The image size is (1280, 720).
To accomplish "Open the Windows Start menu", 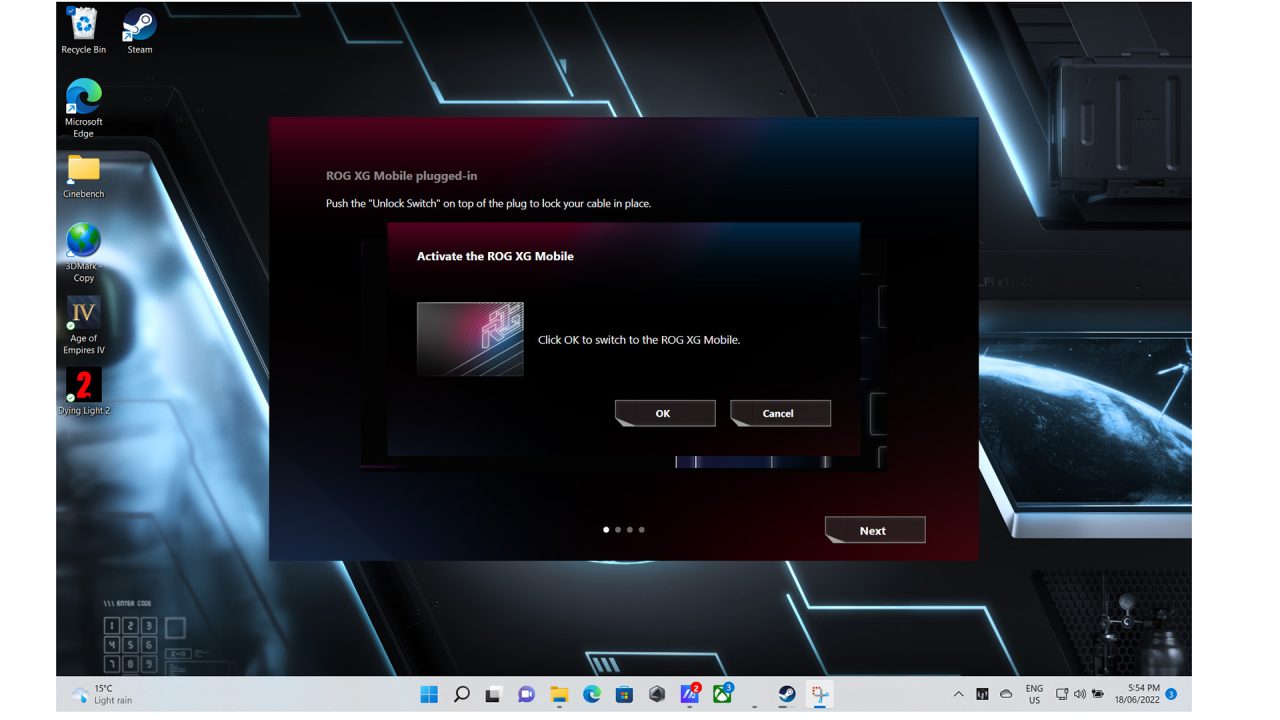I will 429,694.
